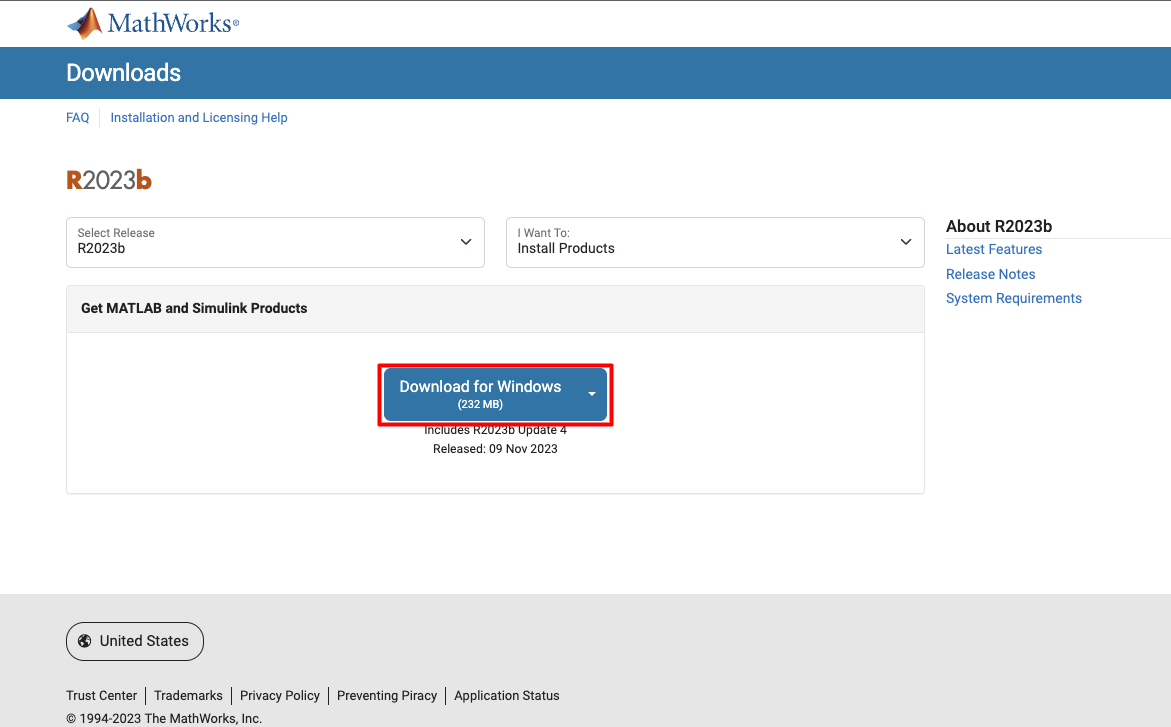
Task: Open the I Want To dropdown
Action: [715, 242]
